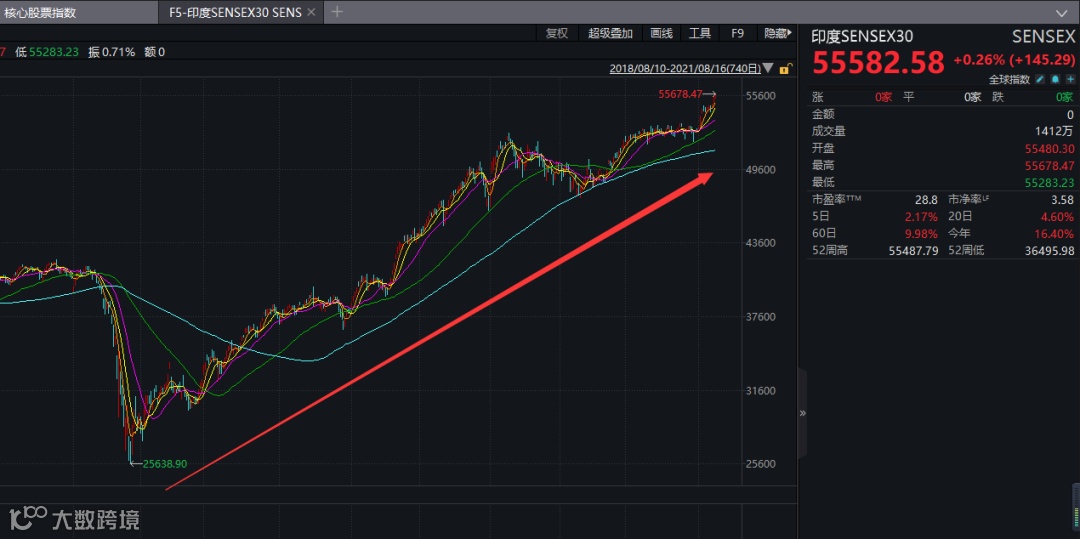
Task: Click the low marker 25638.90 on chart
Action: pos(165,464)
